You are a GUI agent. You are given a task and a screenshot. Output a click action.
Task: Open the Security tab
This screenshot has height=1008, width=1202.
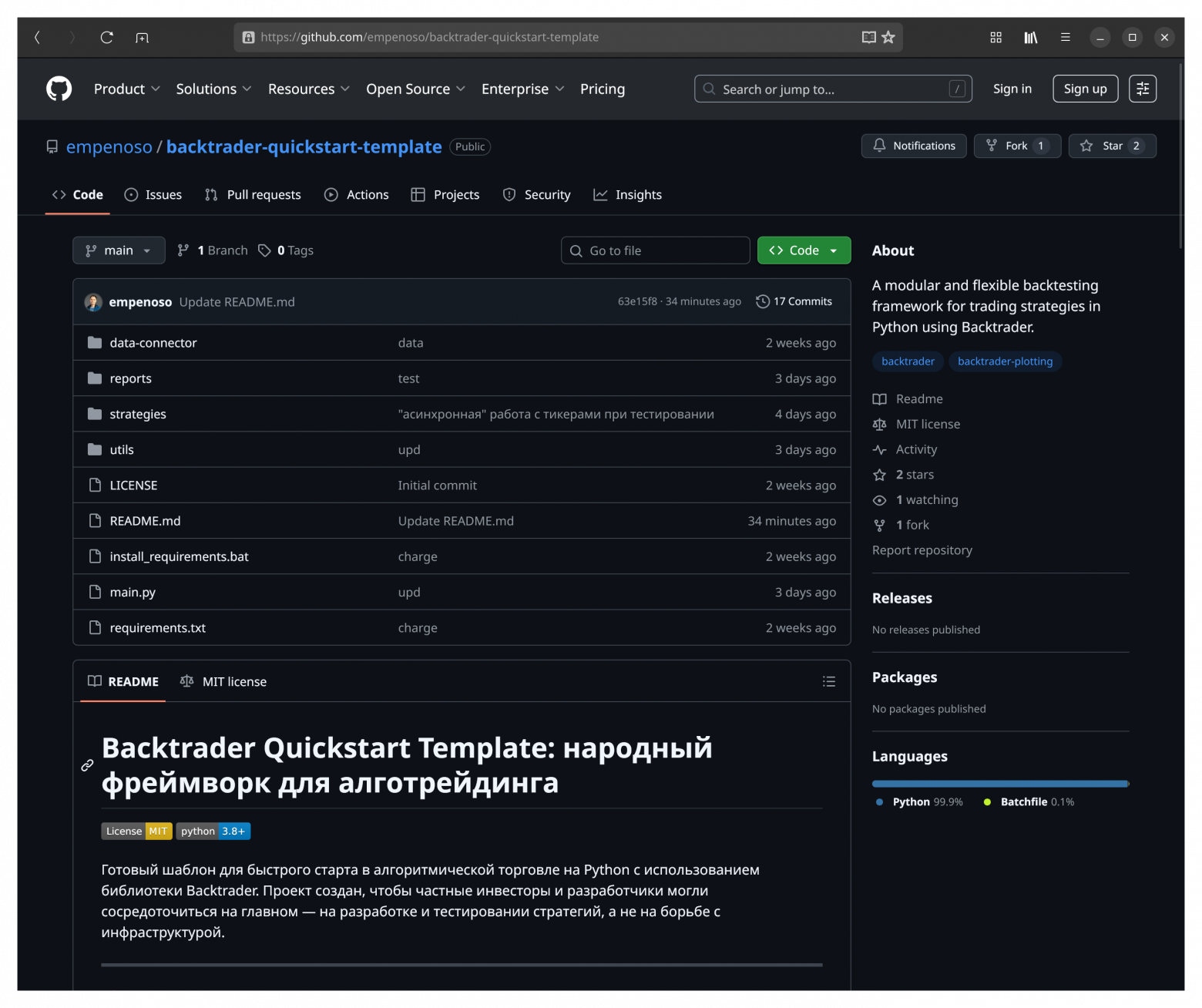537,195
